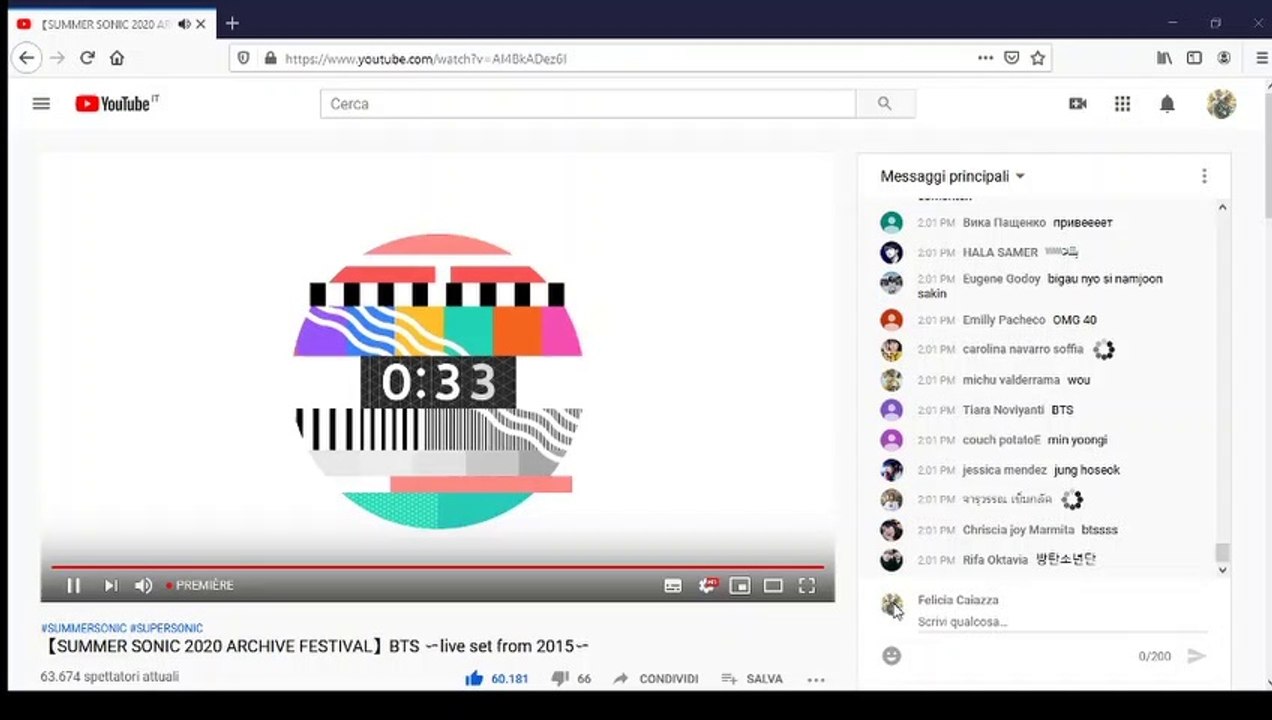Image resolution: width=1272 pixels, height=720 pixels.
Task: Show site tracking protection shield info
Action: pos(244,58)
